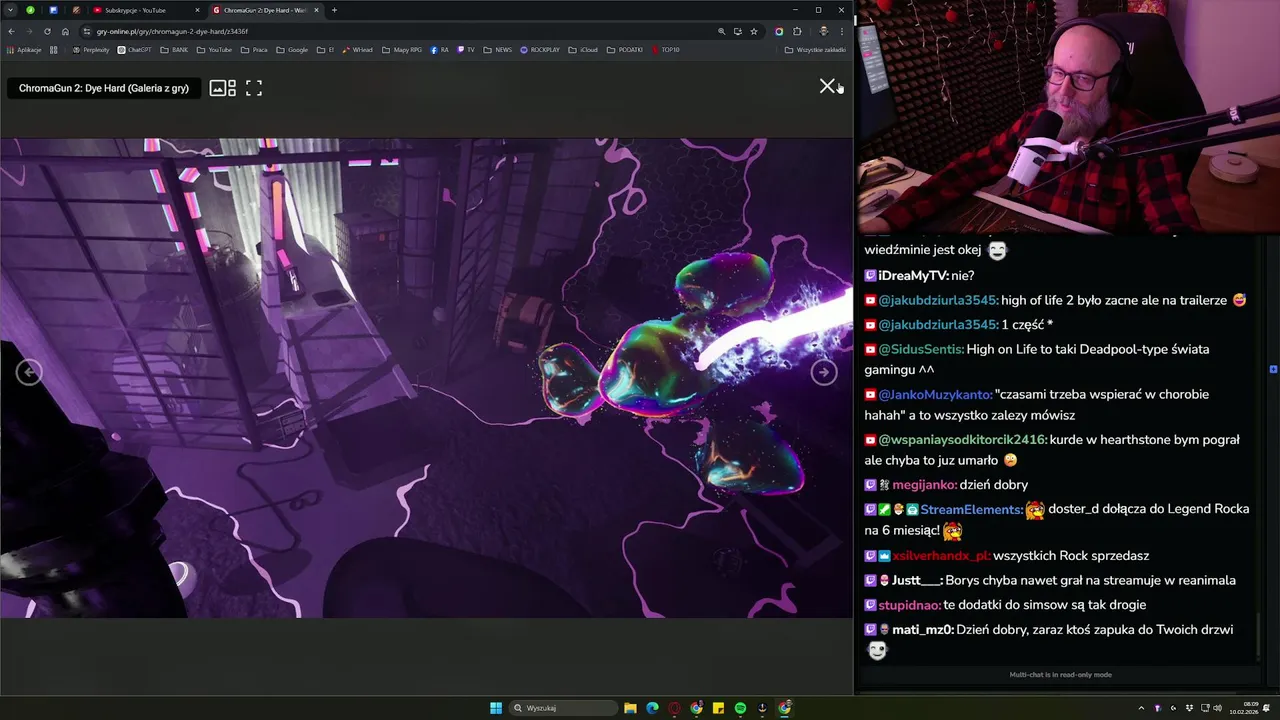1280x720 pixels.
Task: Open the TOP10 bookmark
Action: pos(665,49)
